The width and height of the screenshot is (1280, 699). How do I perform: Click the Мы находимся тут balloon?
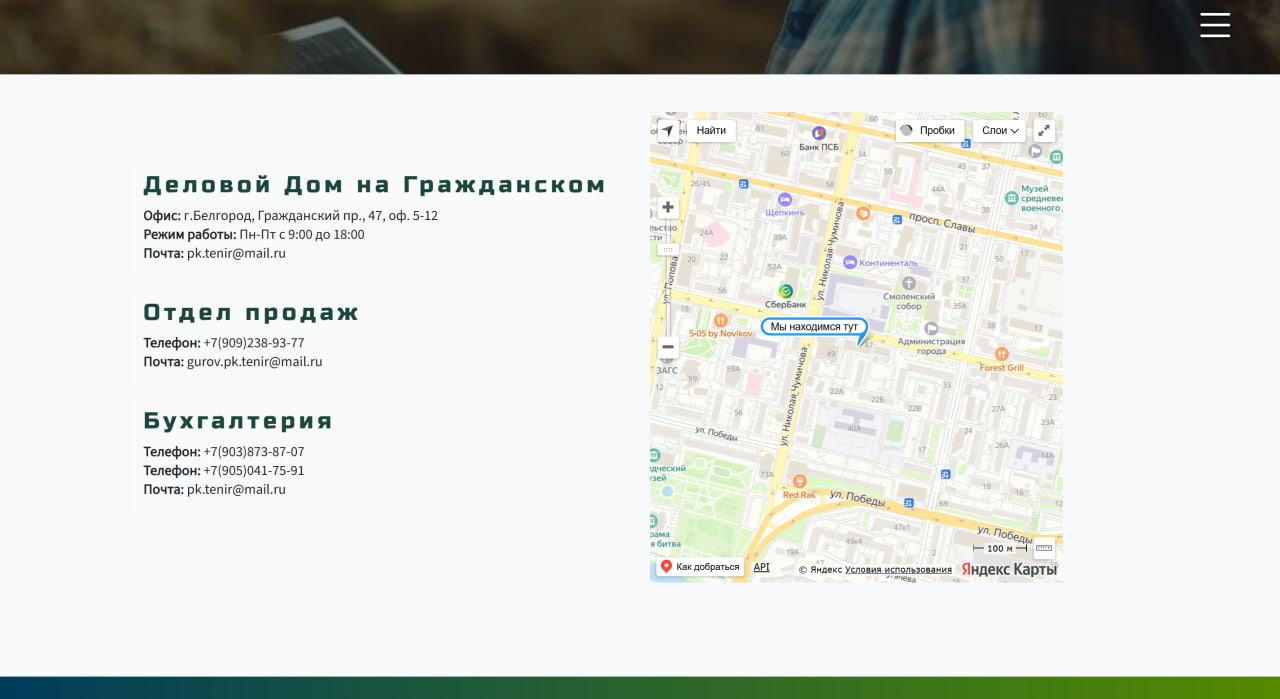click(x=814, y=327)
